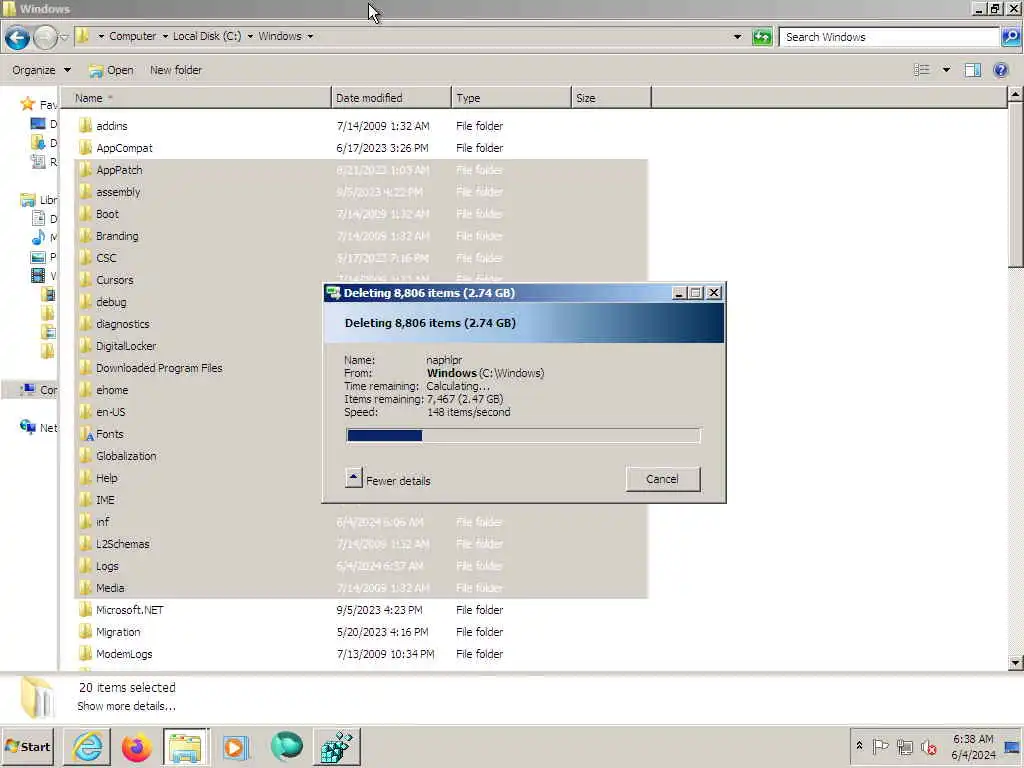
Task: Click New folder in the toolbar
Action: coord(176,70)
